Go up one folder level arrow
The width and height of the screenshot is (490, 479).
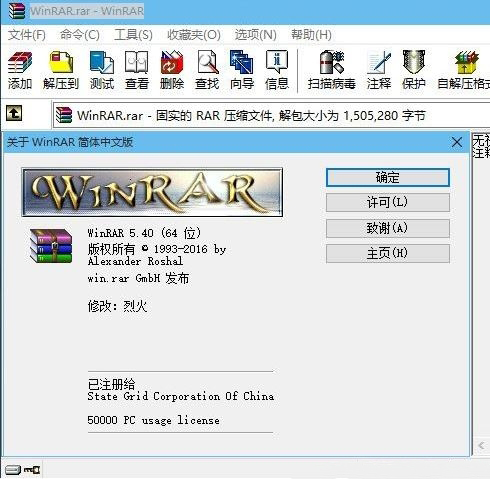[x=14, y=113]
